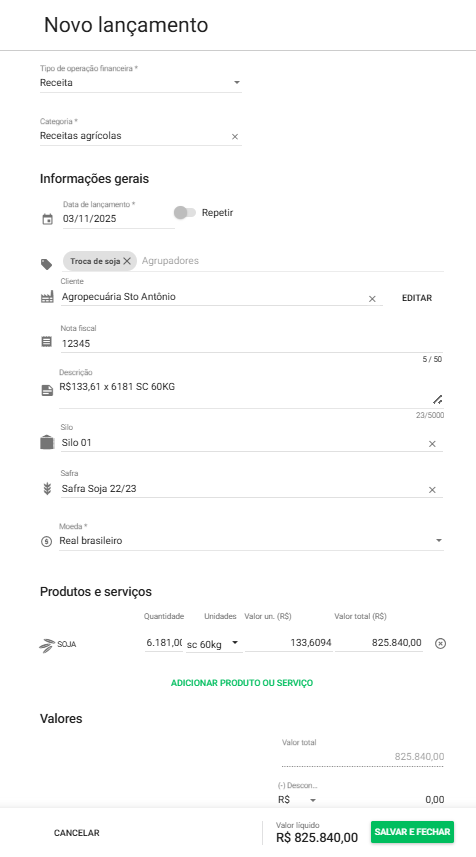Toggle the Repetir switch

pyautogui.click(x=185, y=213)
